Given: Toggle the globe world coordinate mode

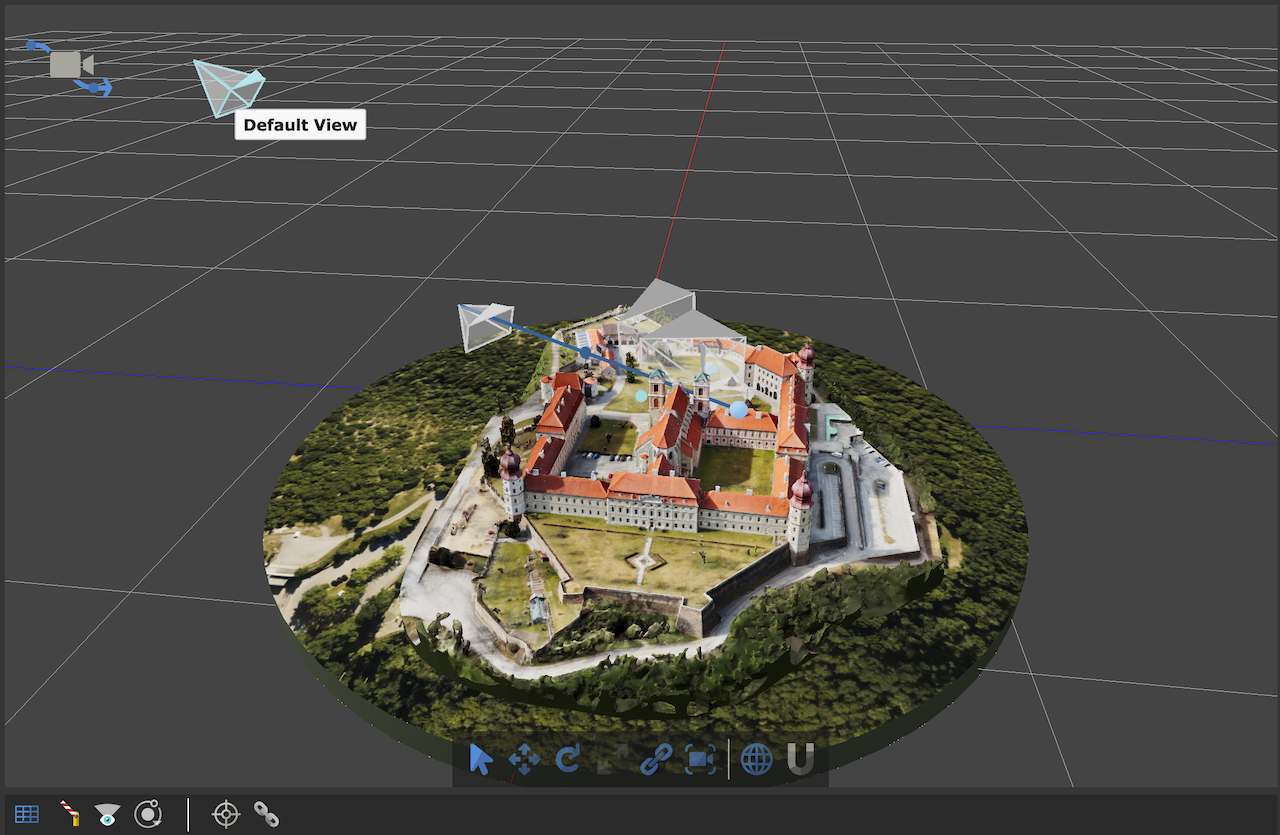Looking at the screenshot, I should click(756, 760).
